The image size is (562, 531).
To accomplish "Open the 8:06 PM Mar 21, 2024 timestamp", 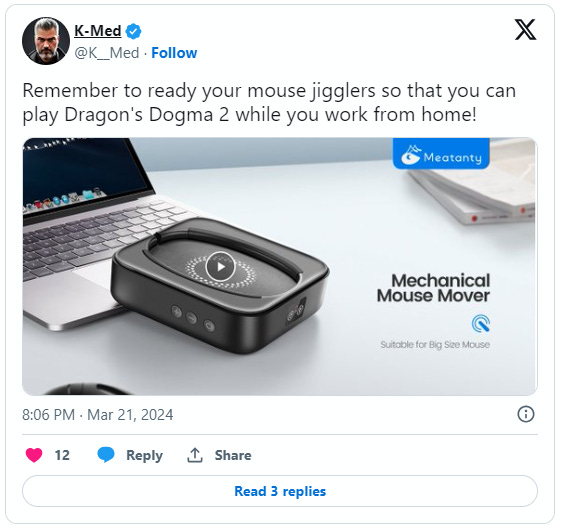I will click(x=97, y=415).
